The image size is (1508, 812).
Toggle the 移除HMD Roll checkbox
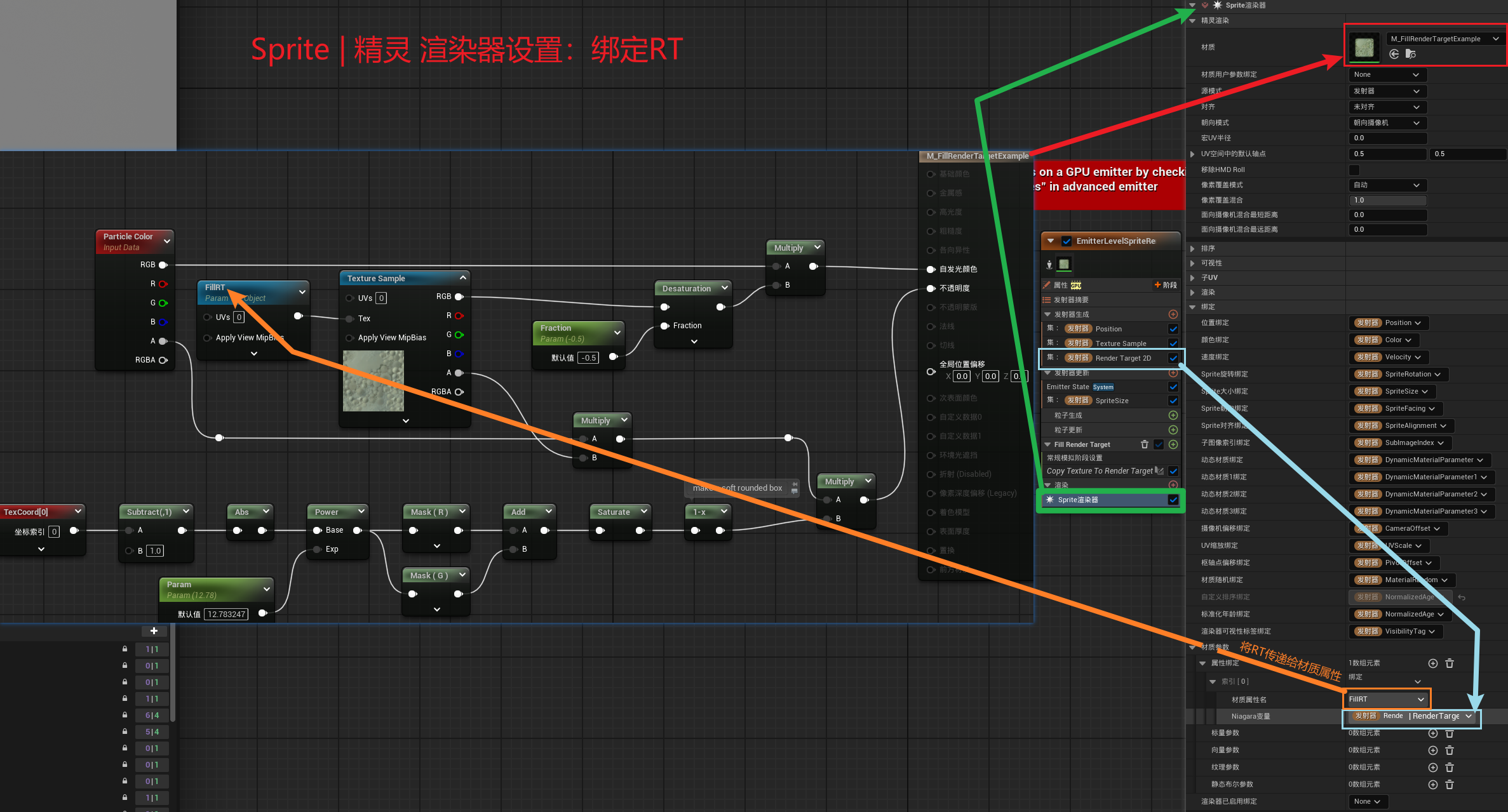point(1354,170)
